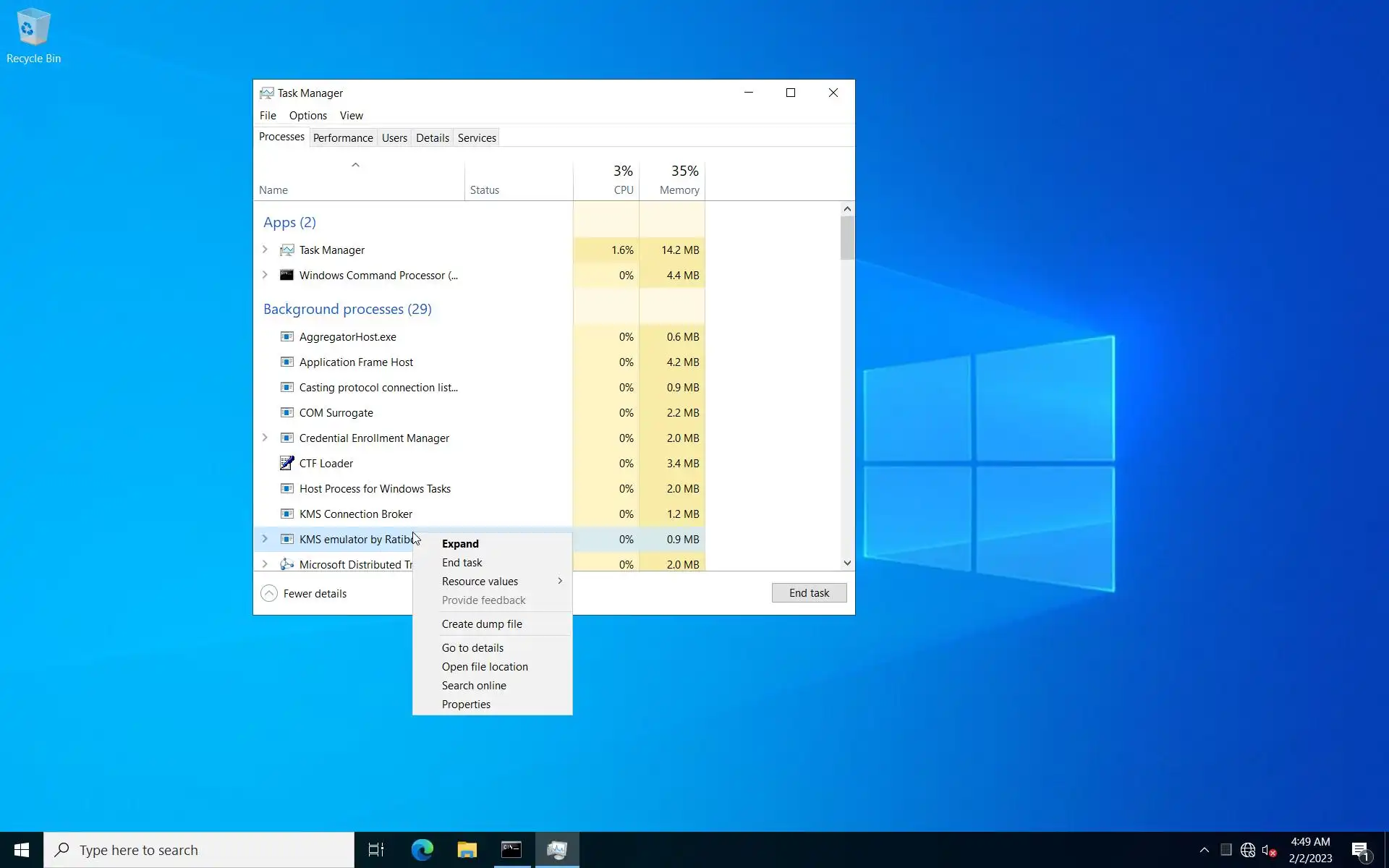Switch to the Performance tab
This screenshot has width=1389, height=868.
click(x=343, y=137)
